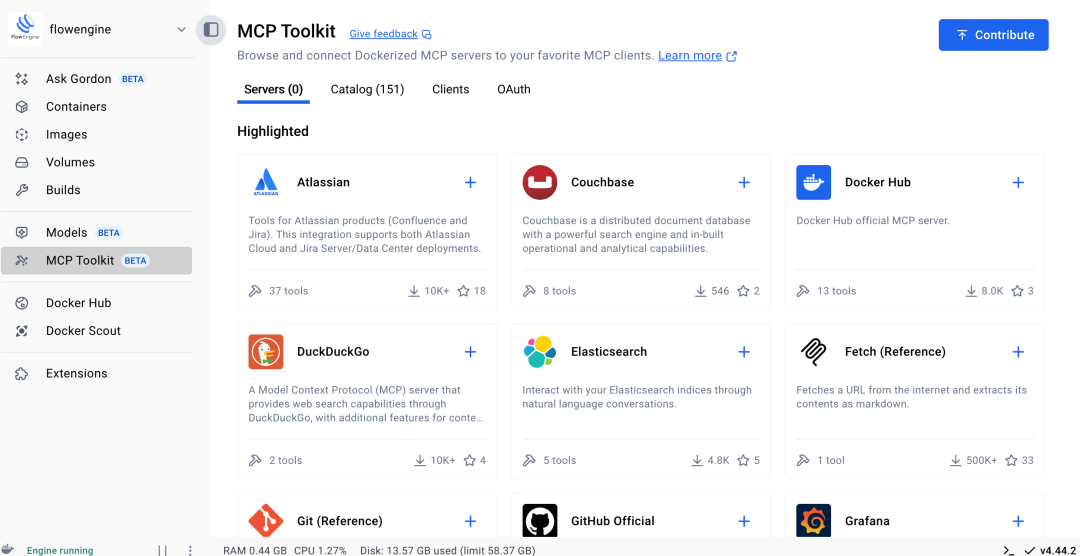Click the FlowEngine organization logo
Viewport: 1080px width, 556px height.
(x=25, y=30)
